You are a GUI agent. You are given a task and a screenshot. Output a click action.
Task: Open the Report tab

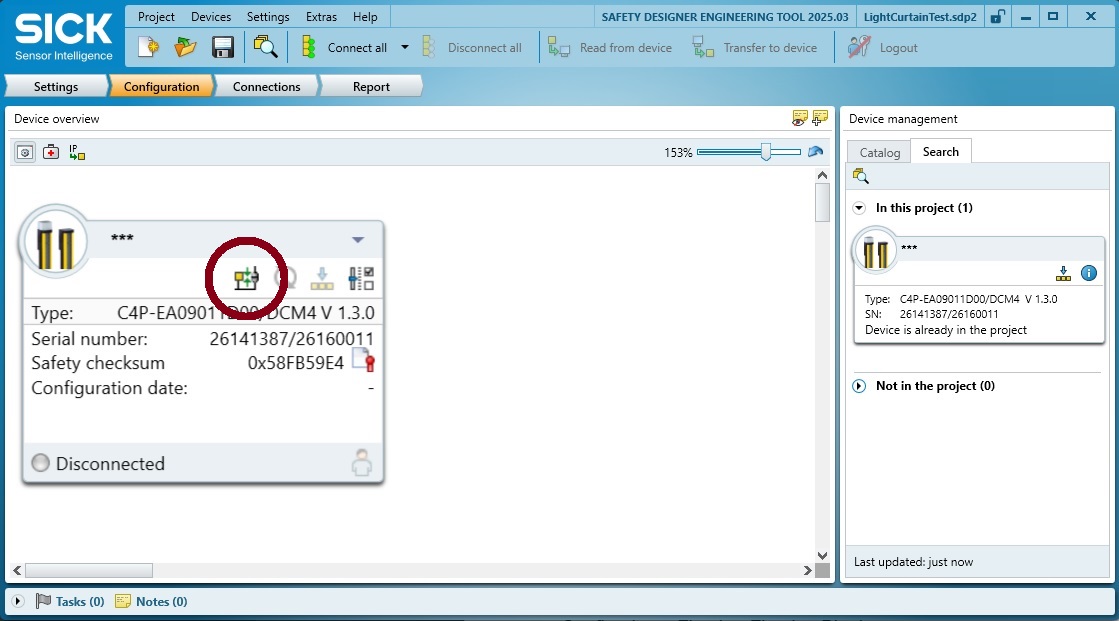(371, 86)
